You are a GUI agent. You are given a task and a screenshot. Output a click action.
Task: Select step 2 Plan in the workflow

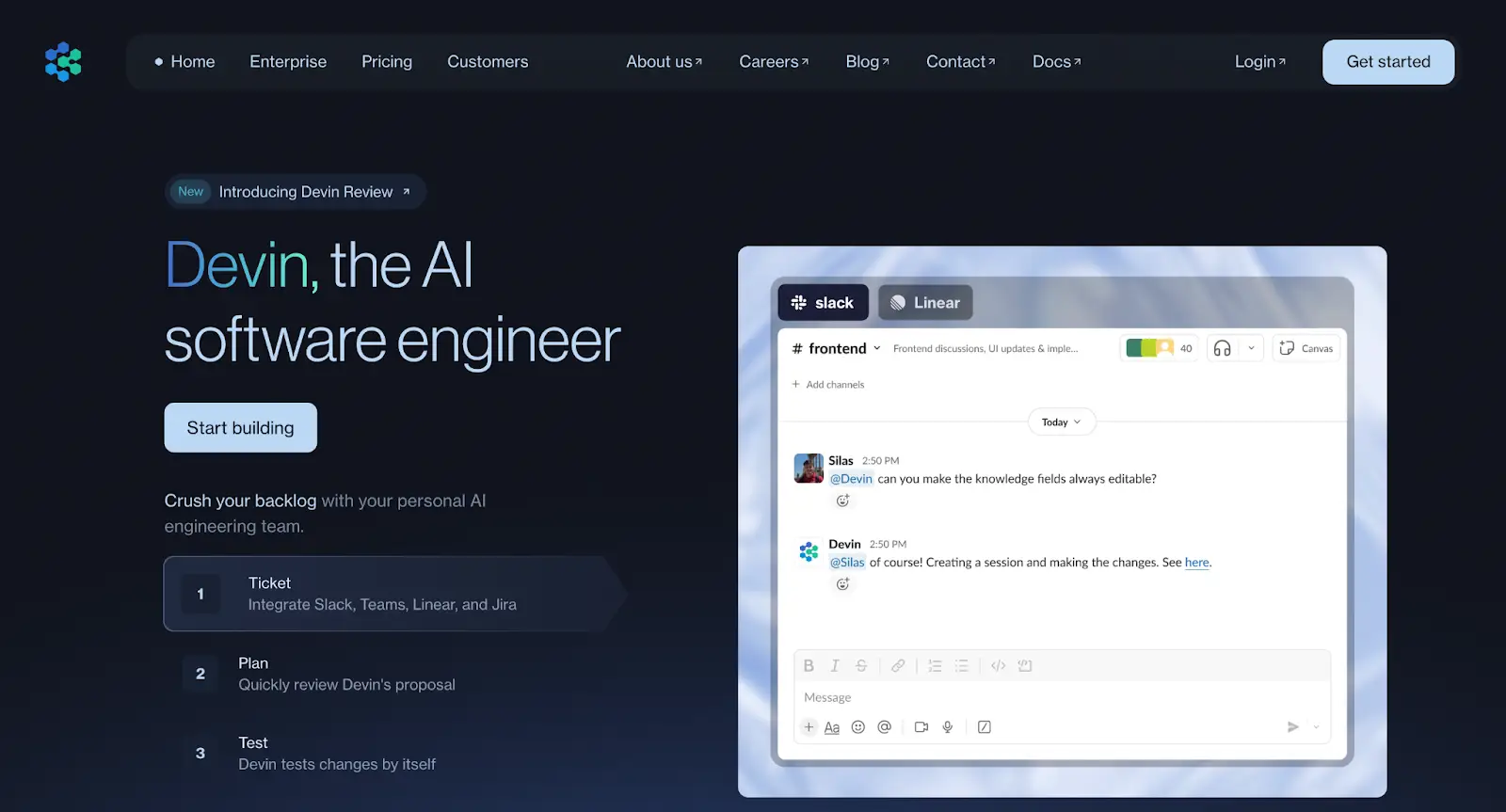pyautogui.click(x=346, y=674)
